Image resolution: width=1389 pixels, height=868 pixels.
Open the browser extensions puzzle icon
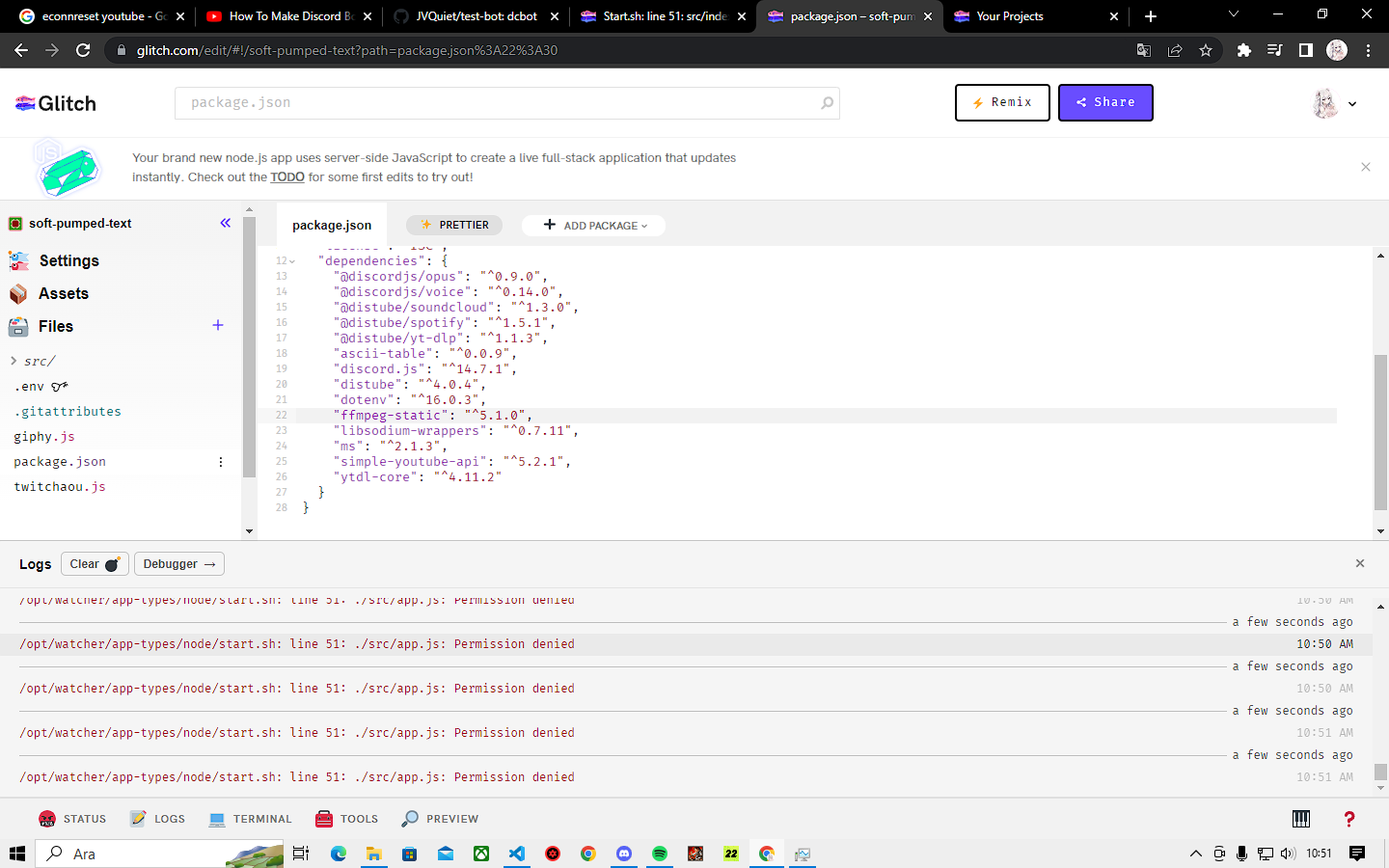(x=1244, y=50)
